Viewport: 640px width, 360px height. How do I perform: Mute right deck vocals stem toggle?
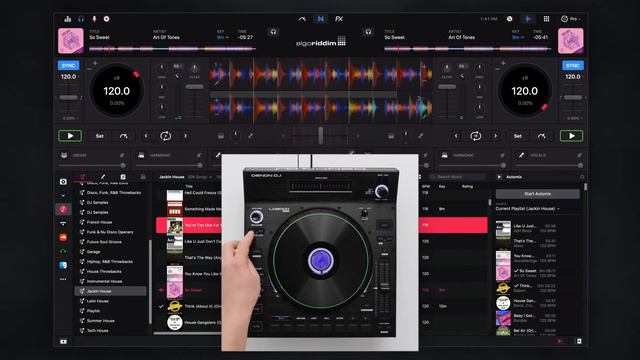[x=579, y=155]
